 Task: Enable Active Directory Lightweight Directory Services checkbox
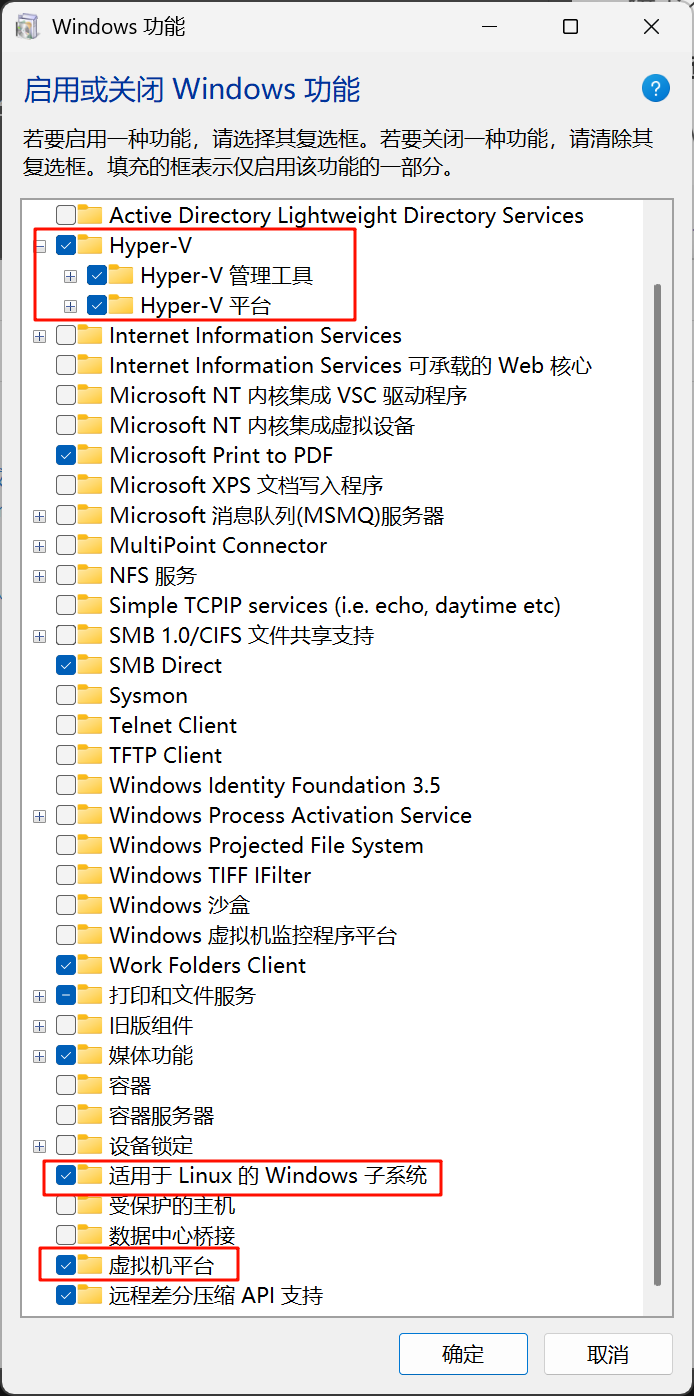point(66,215)
